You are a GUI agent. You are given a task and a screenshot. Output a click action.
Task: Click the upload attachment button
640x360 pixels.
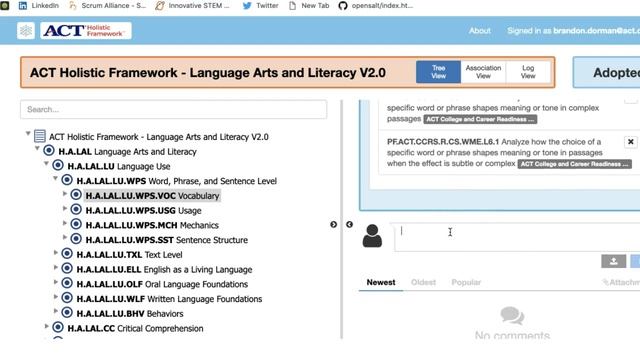tap(613, 261)
